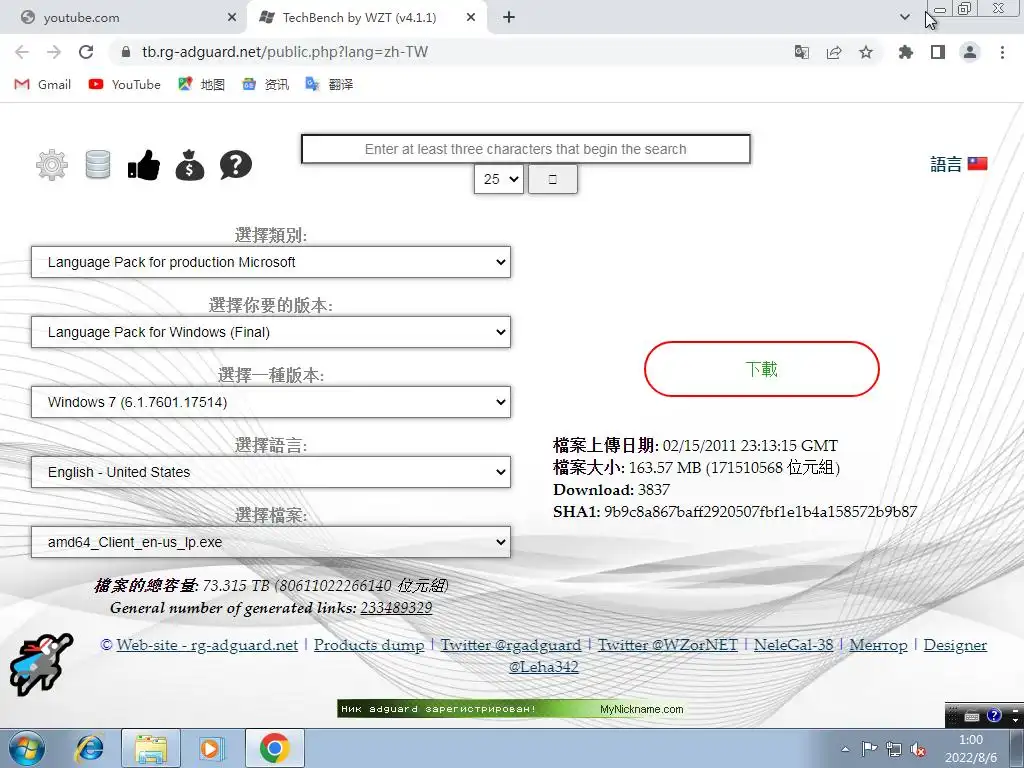This screenshot has height=768, width=1024.
Task: Open the Language Pack for Windows (Final) dropdown
Action: pos(271,332)
